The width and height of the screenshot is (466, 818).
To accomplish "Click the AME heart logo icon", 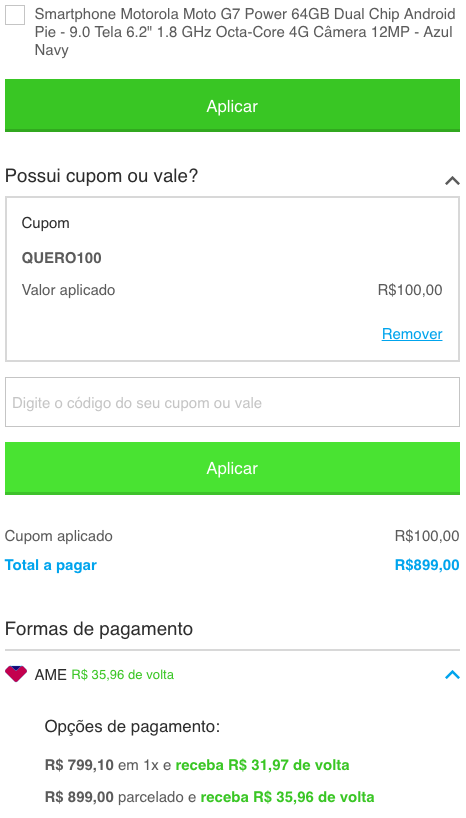I will point(16,674).
